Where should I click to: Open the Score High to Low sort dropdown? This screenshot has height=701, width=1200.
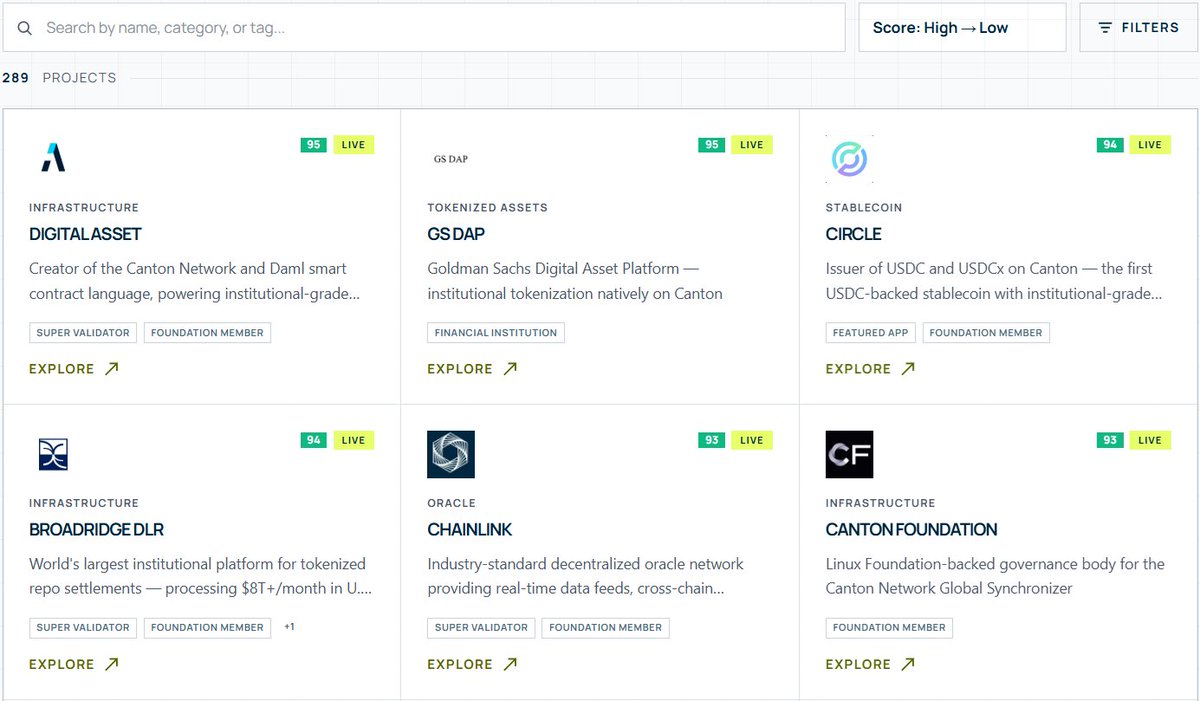(962, 28)
